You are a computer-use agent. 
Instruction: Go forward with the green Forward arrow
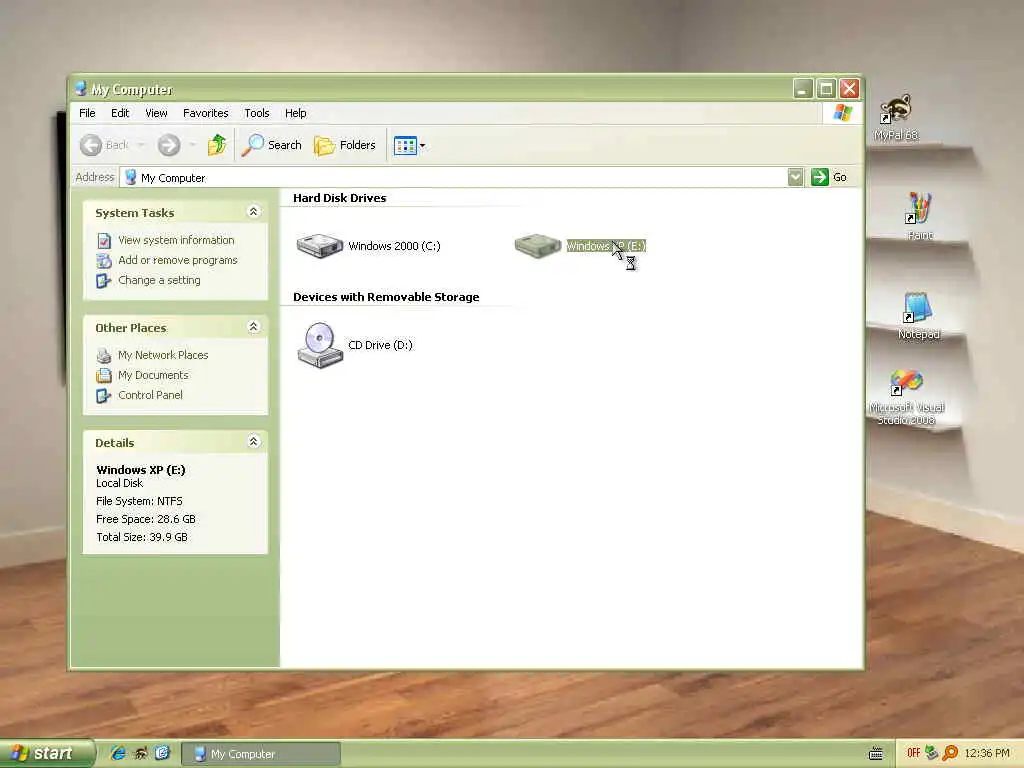pos(168,145)
